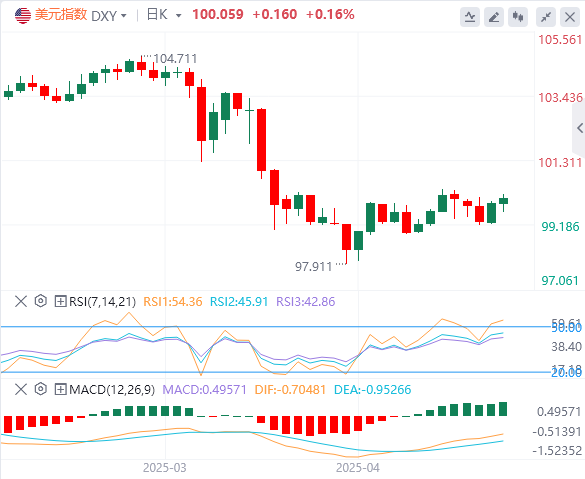Remove the RSI indicator using its X
The image size is (585, 479).
point(21,301)
